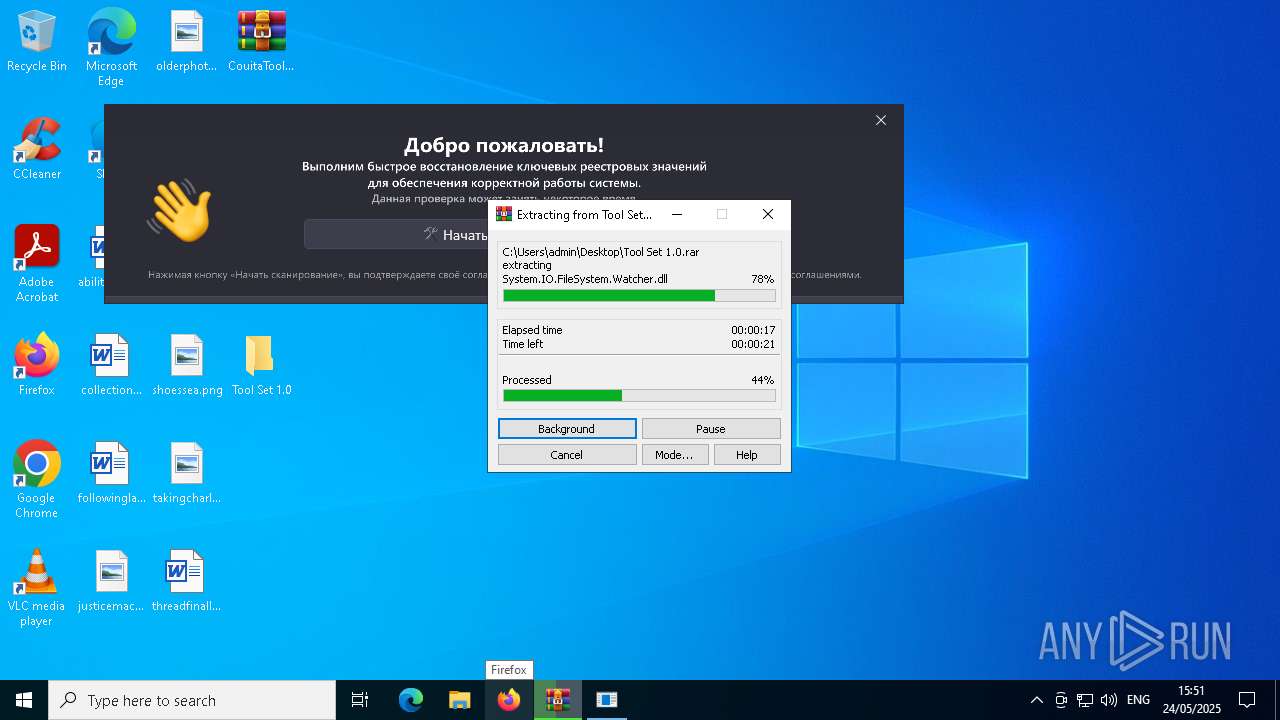This screenshot has width=1280, height=720.
Task: Click the System.IO.FileSystem.Watcher.dll file name
Action: pos(585,279)
